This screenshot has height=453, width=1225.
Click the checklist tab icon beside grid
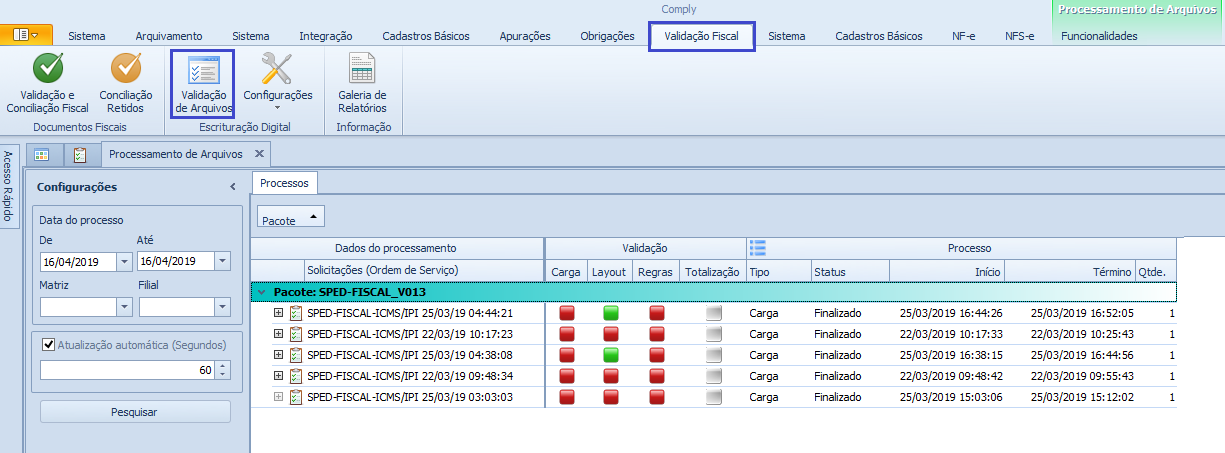tap(80, 154)
